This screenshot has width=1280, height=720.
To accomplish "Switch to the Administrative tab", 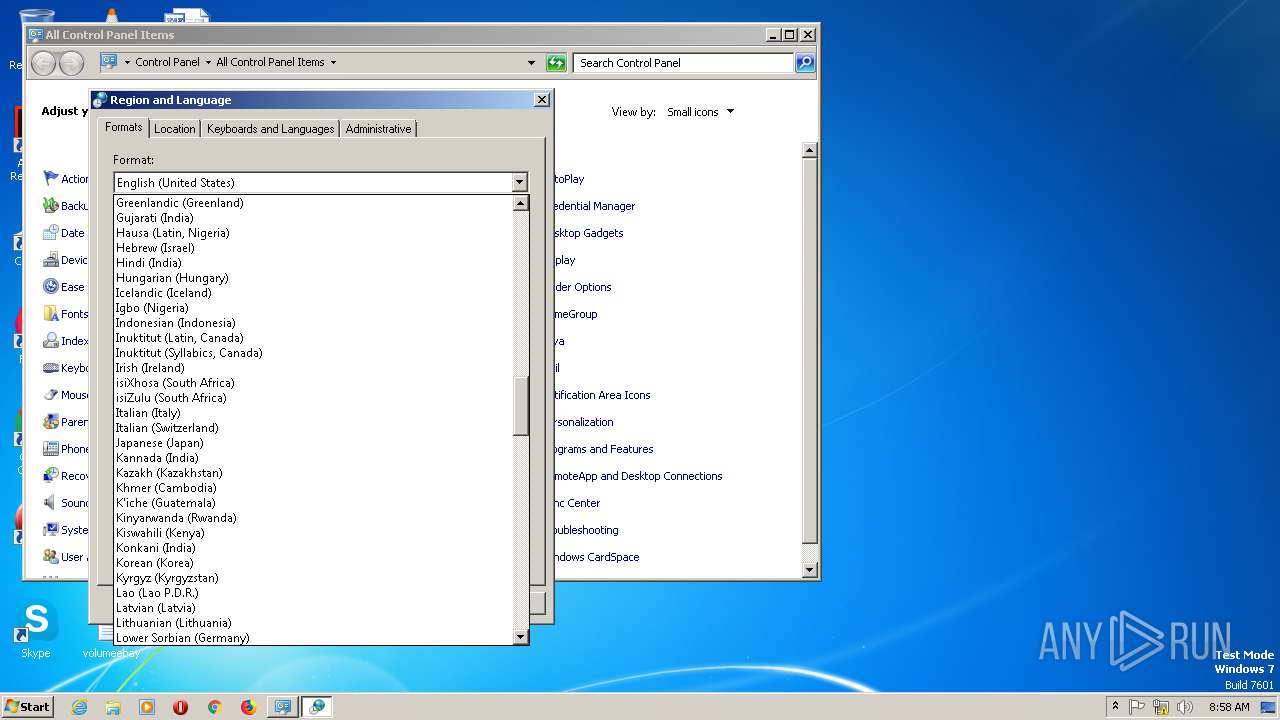I will 378,129.
